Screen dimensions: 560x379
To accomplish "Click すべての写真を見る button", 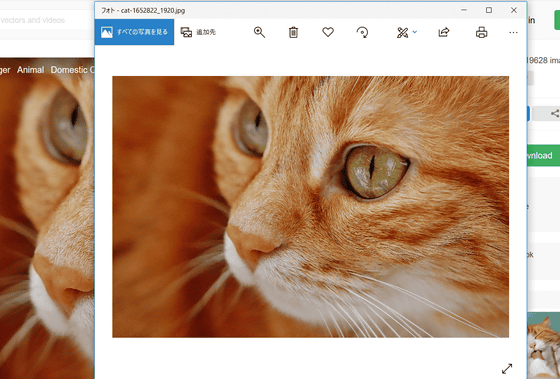I will click(134, 32).
